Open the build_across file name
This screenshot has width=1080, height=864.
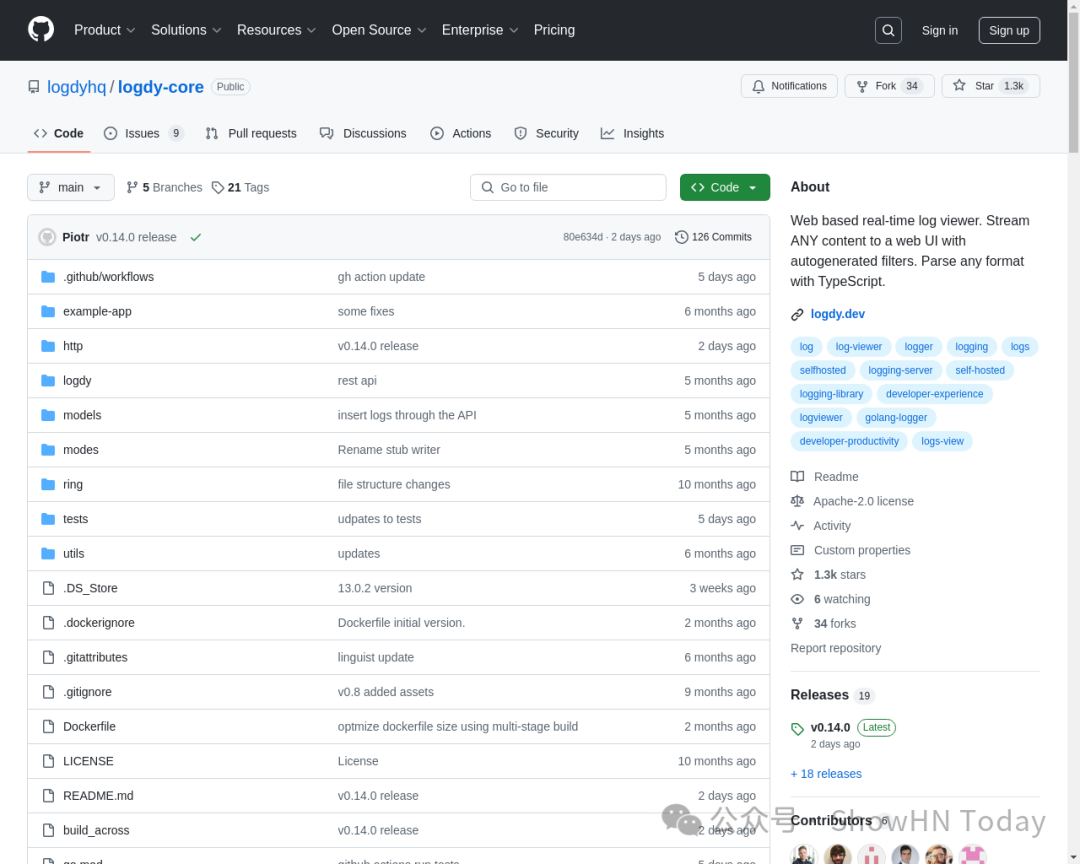click(96, 830)
